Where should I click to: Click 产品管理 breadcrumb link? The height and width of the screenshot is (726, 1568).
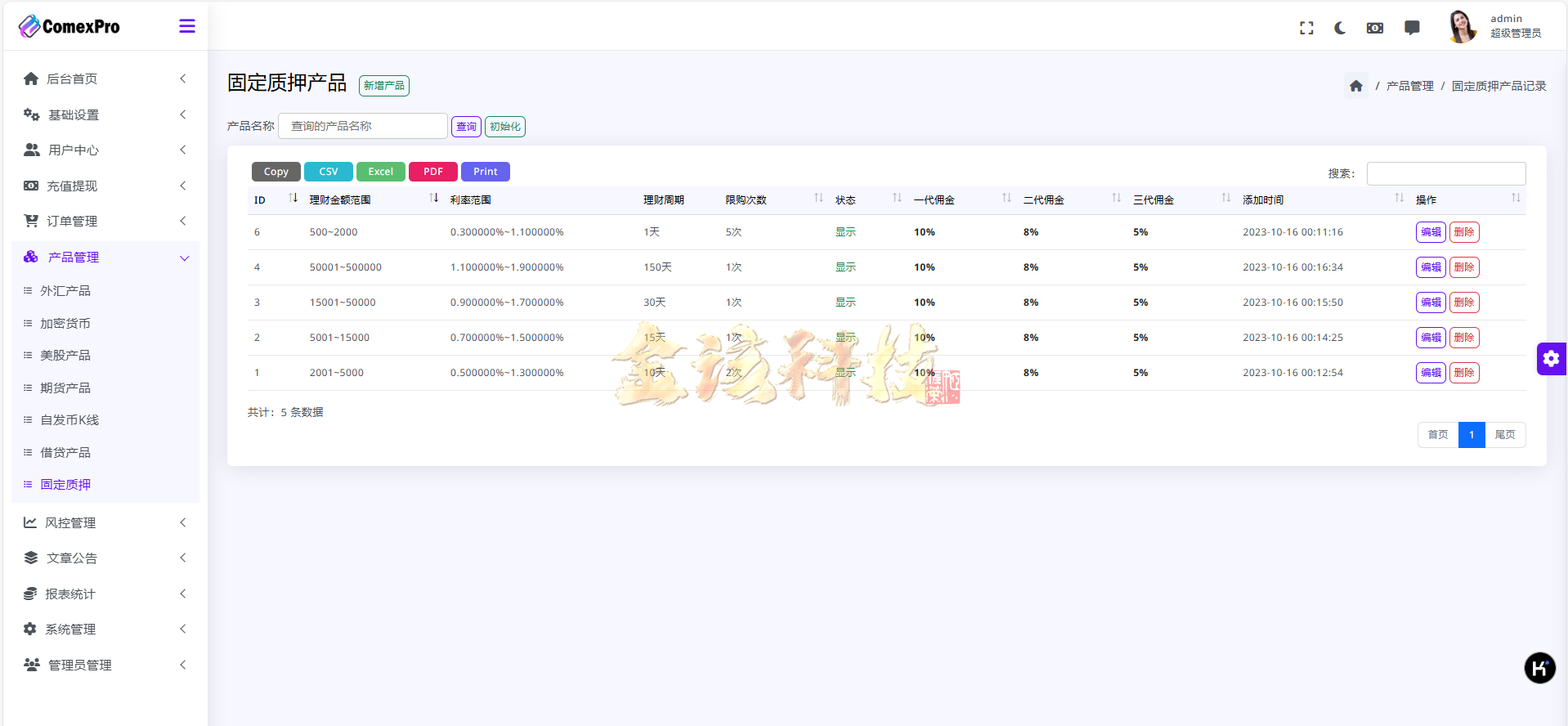point(1410,86)
